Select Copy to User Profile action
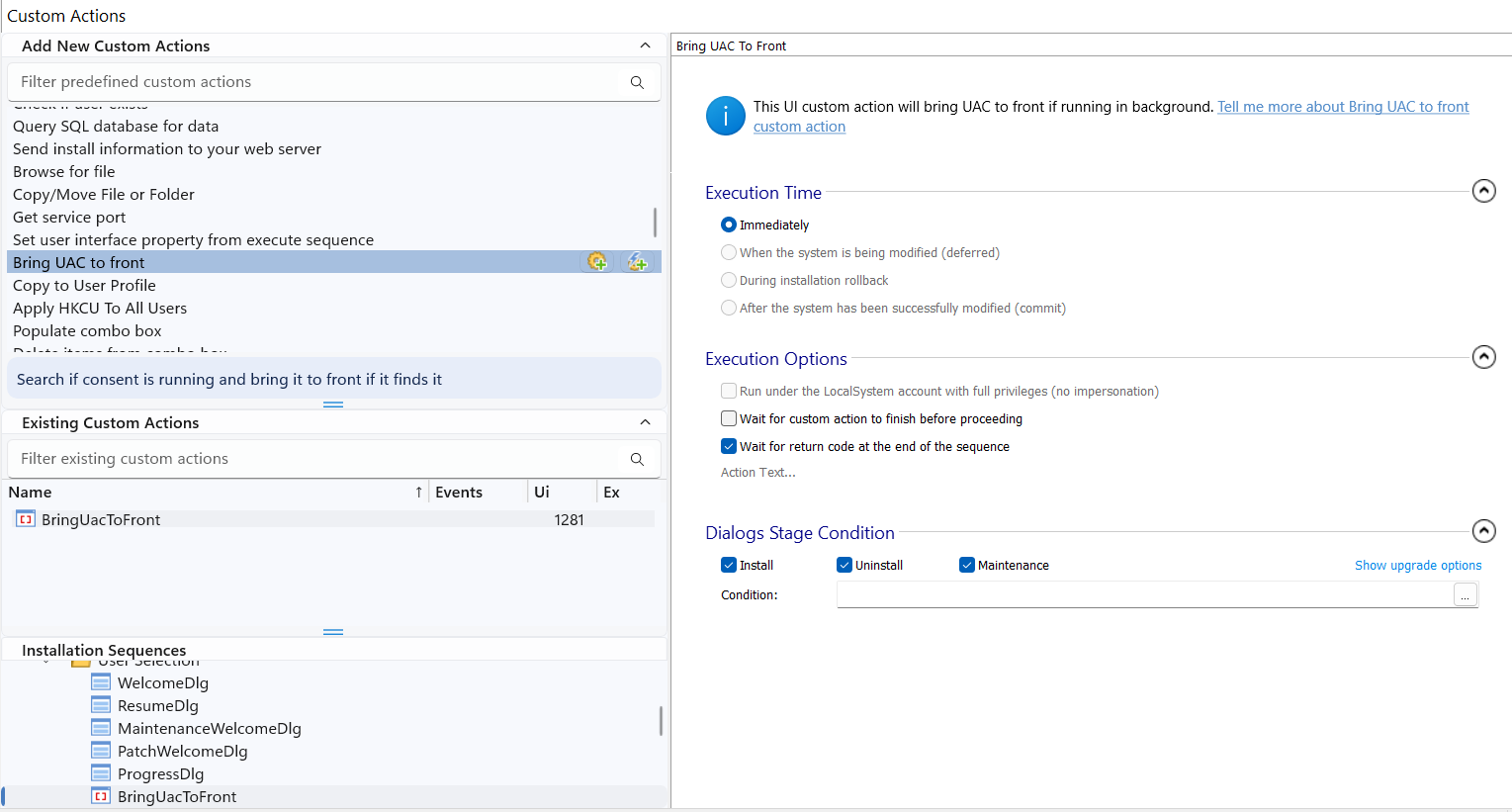 [x=84, y=285]
